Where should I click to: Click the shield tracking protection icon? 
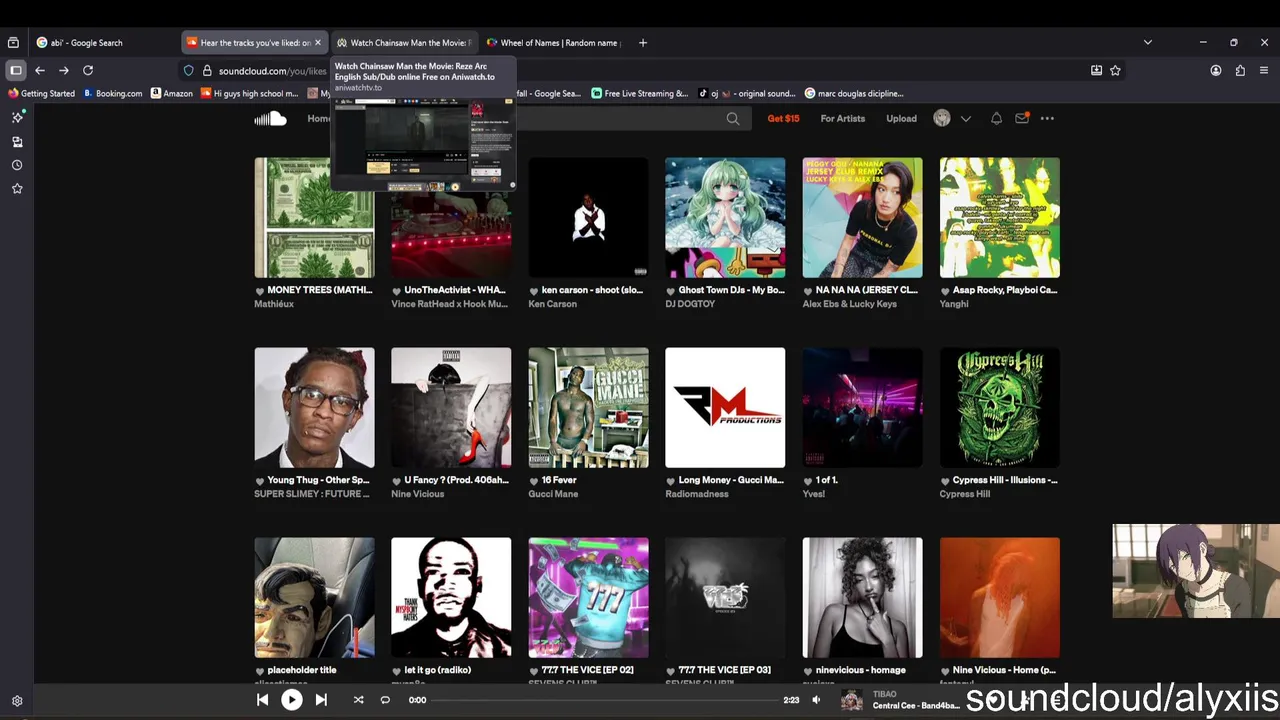point(188,71)
